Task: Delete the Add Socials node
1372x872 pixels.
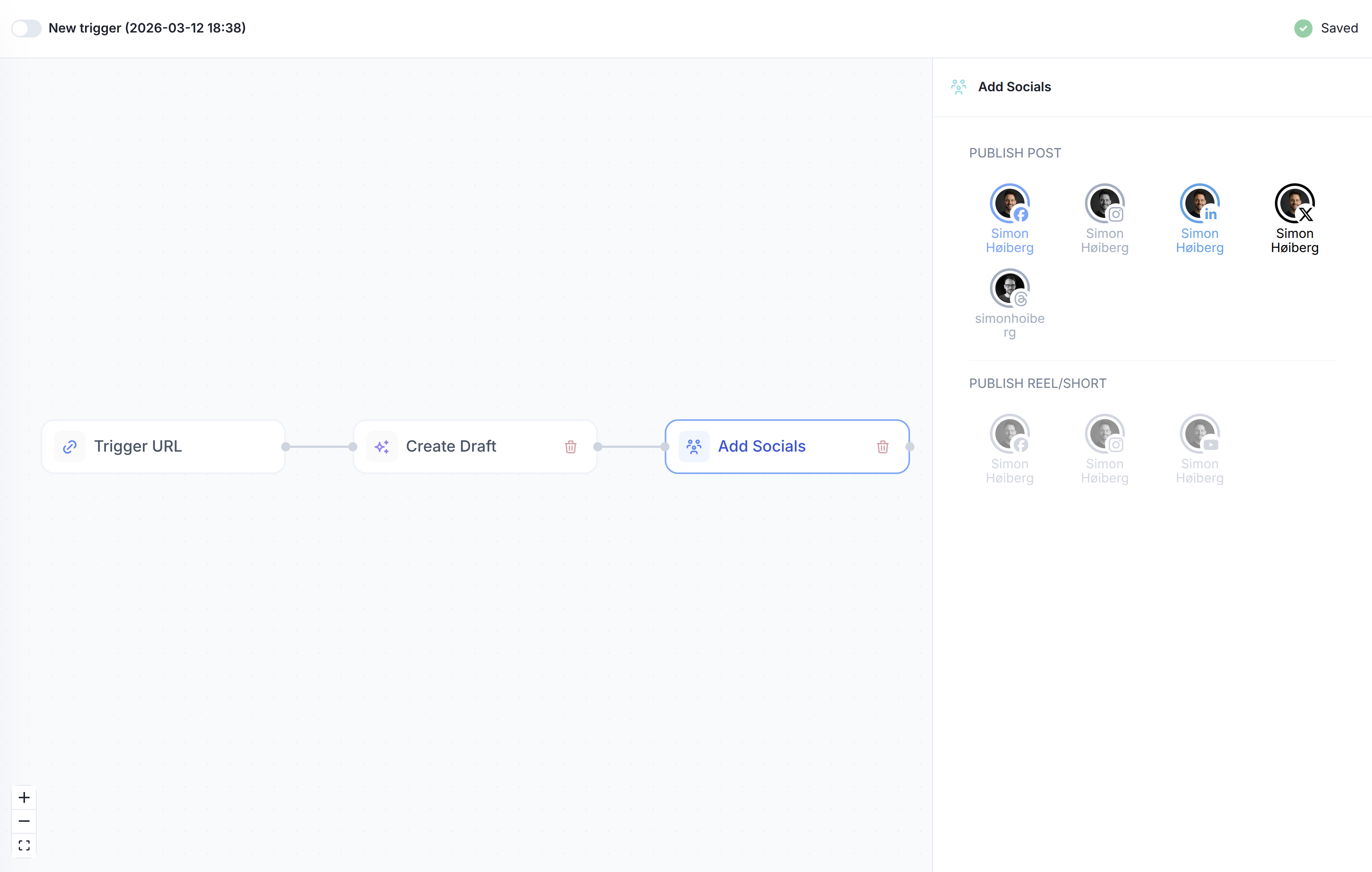Action: (x=882, y=447)
